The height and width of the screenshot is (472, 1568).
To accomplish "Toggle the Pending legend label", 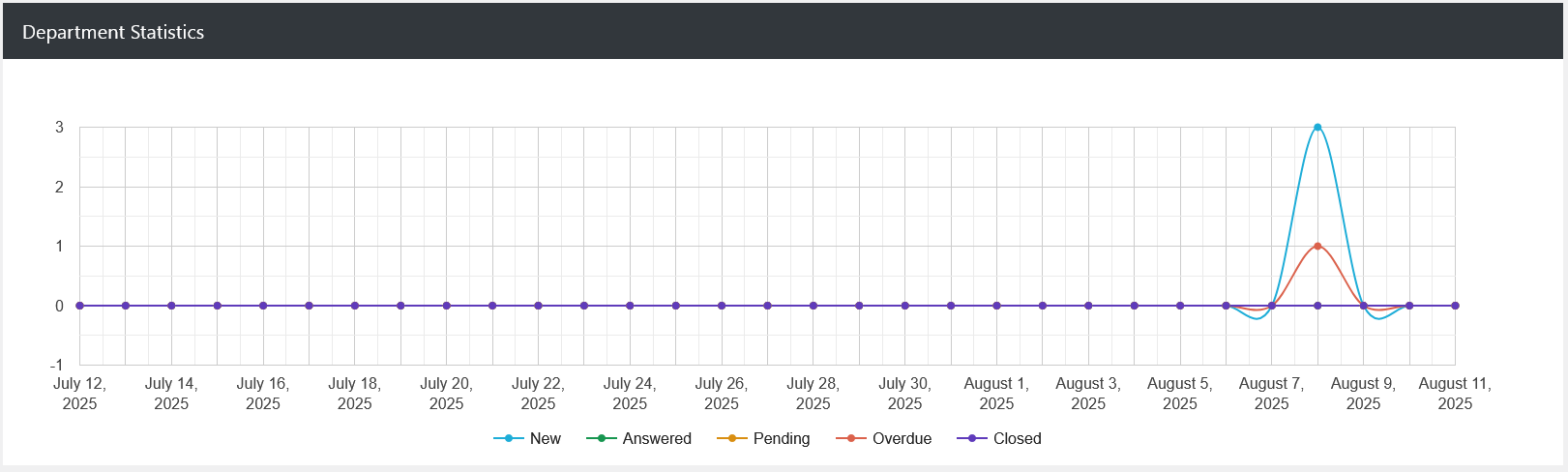I will (x=781, y=438).
